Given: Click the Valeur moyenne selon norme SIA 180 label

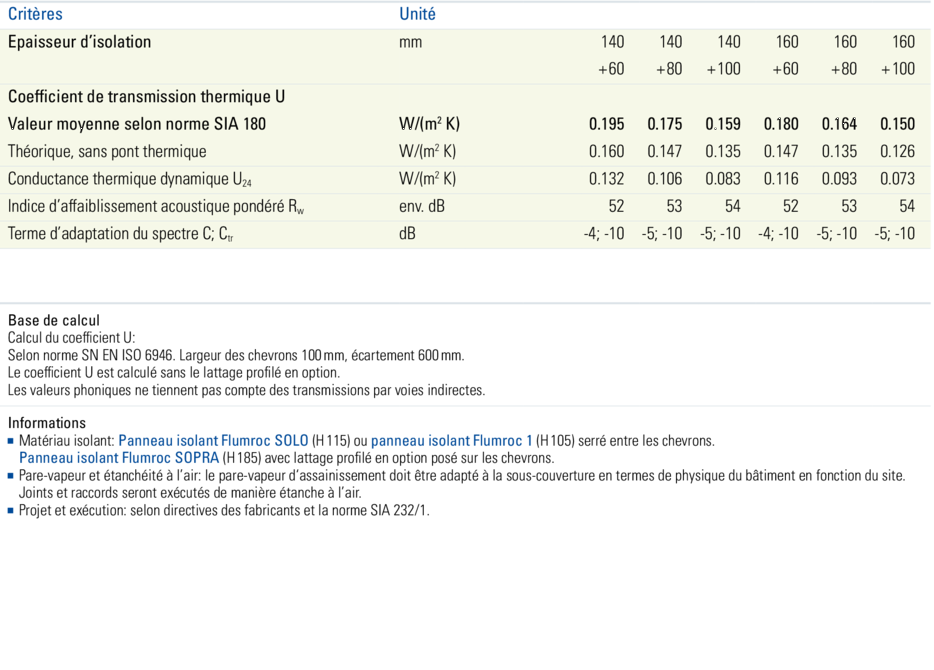Looking at the screenshot, I should [137, 124].
